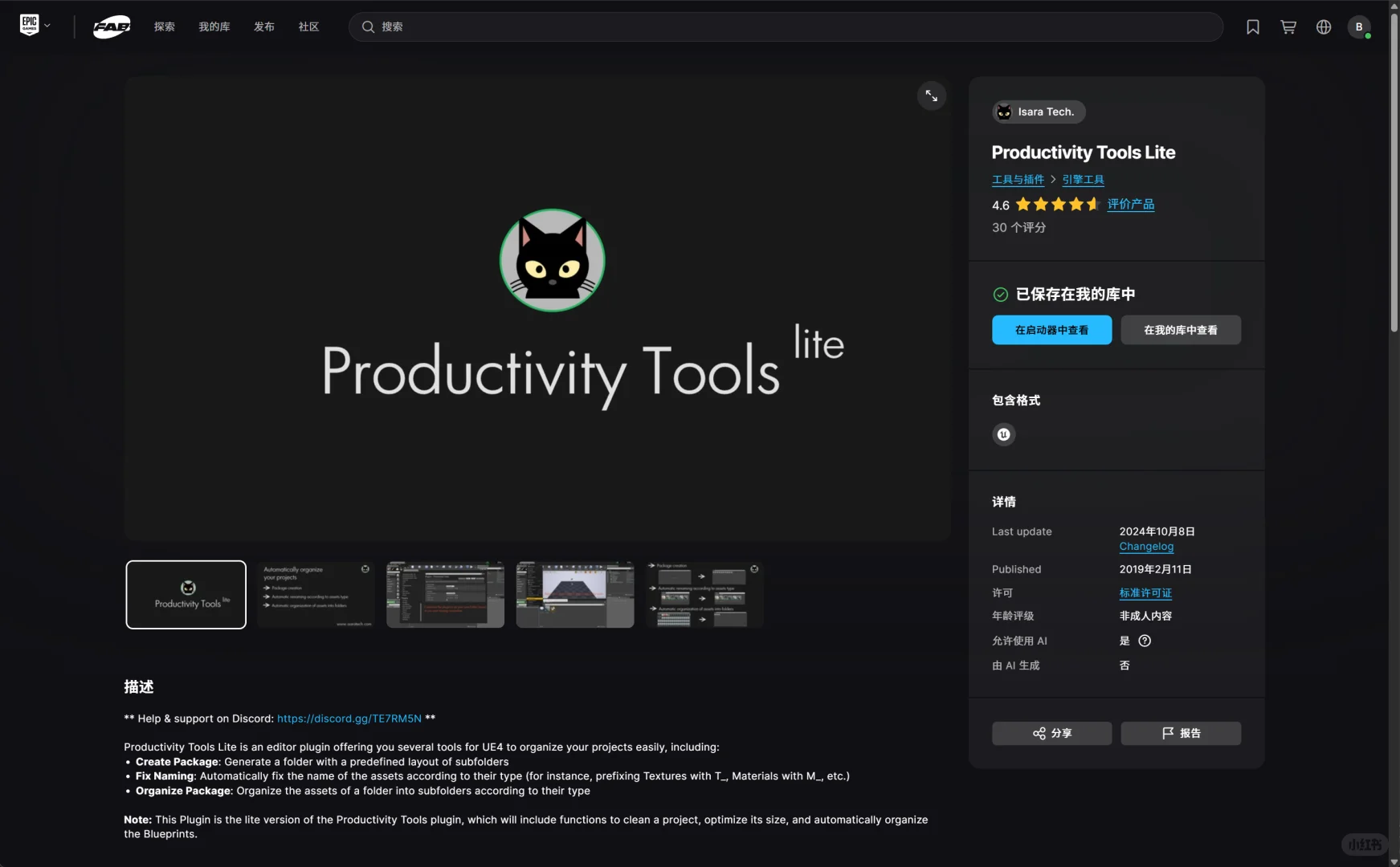
Task: Click the '2019年2月11日' published date
Action: click(1156, 569)
